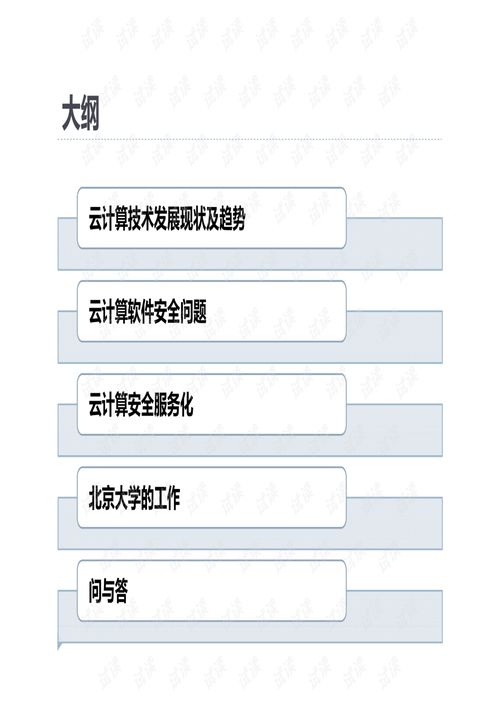Click blank area right of 趋势 in first box

[x=295, y=219]
